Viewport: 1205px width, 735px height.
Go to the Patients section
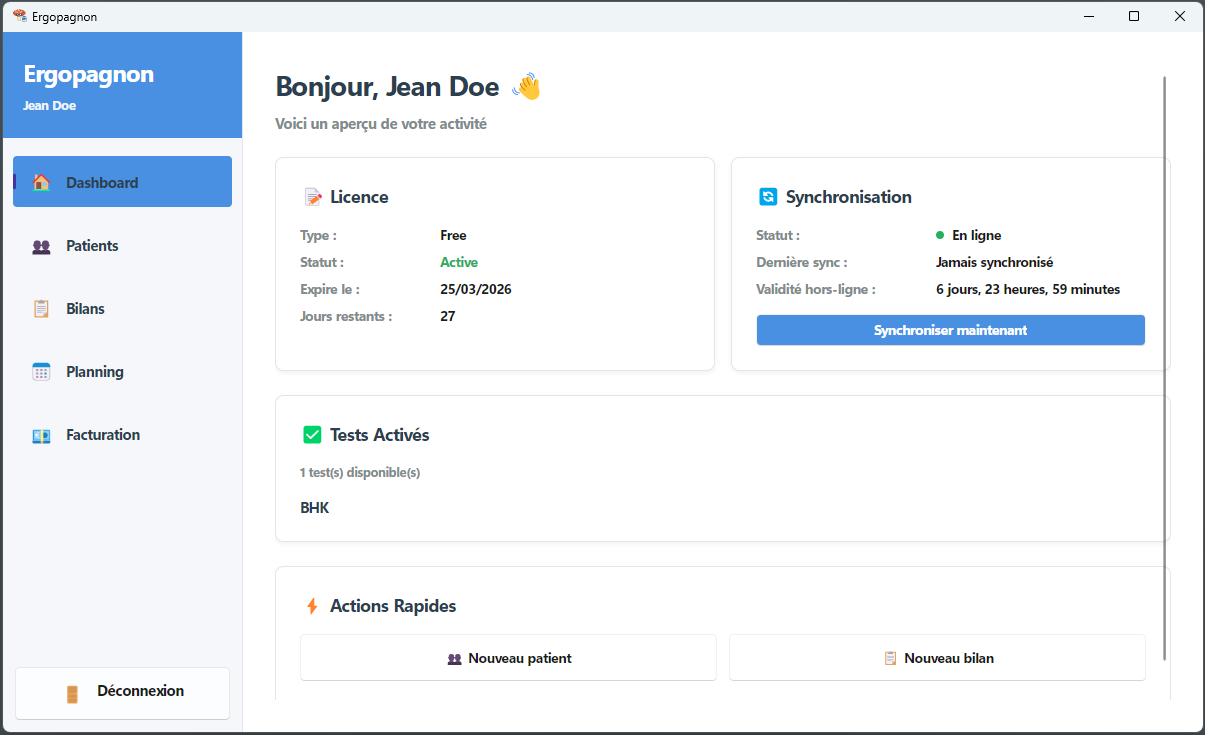122,246
